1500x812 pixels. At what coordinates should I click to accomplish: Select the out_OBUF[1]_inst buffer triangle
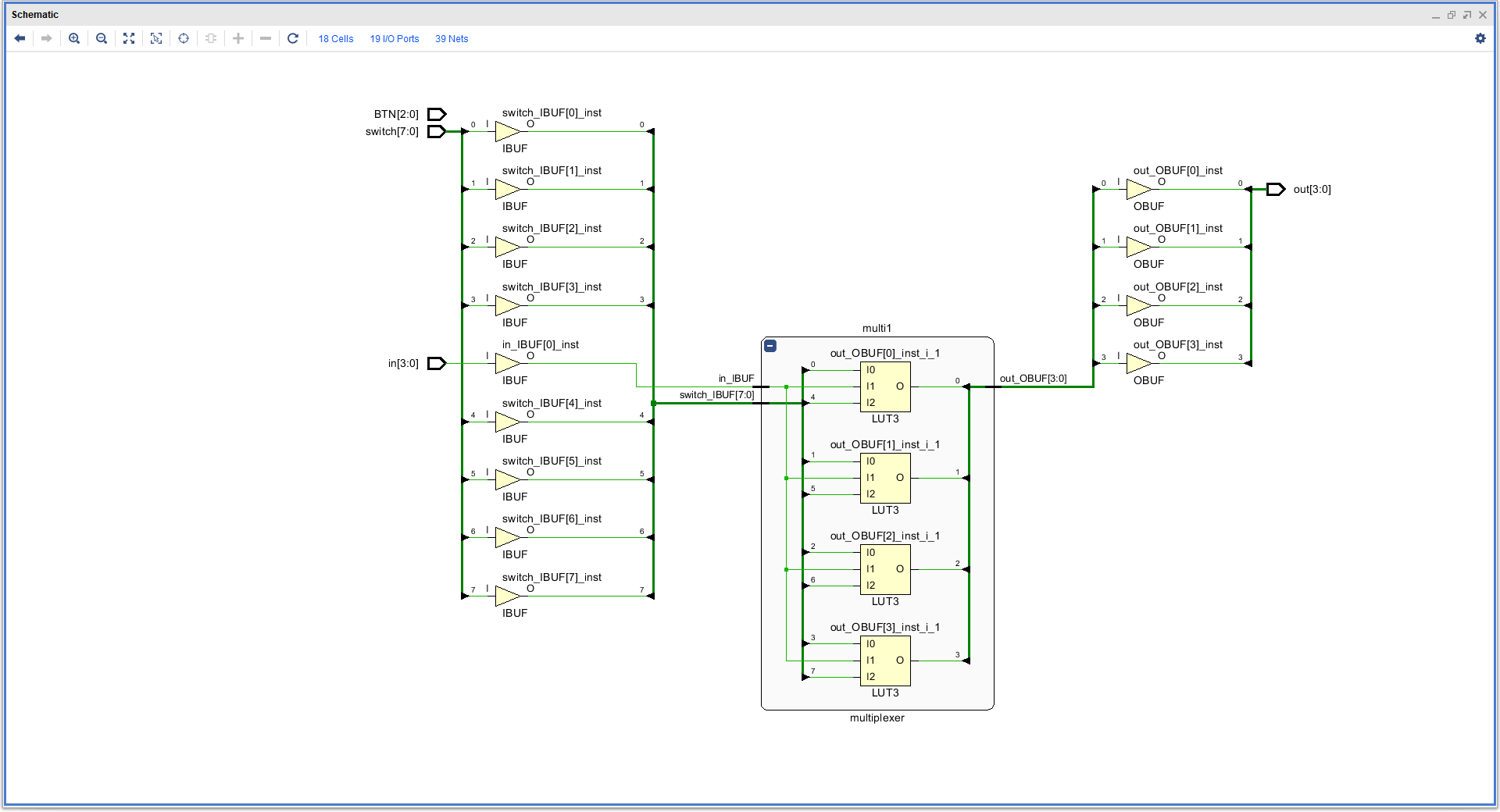(1139, 247)
